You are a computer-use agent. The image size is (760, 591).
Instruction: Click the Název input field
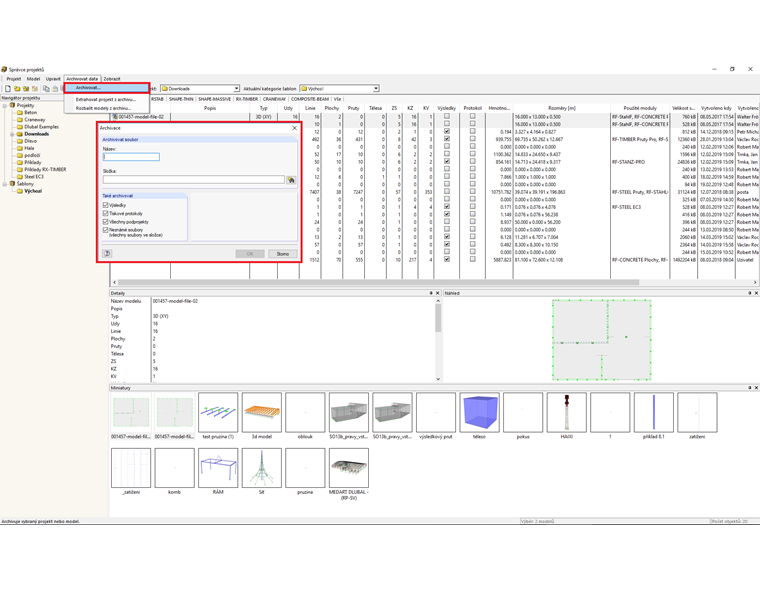point(131,157)
